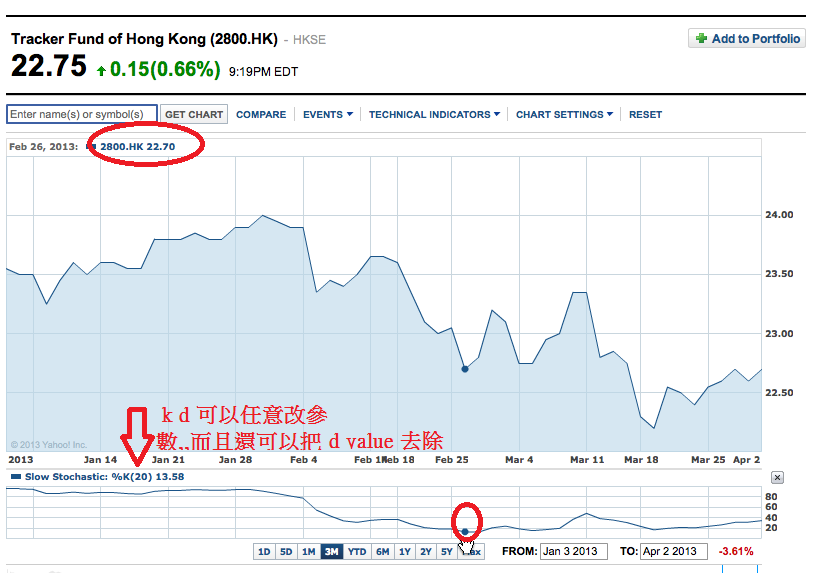Select the YTD time range
The height and width of the screenshot is (573, 816).
[357, 552]
